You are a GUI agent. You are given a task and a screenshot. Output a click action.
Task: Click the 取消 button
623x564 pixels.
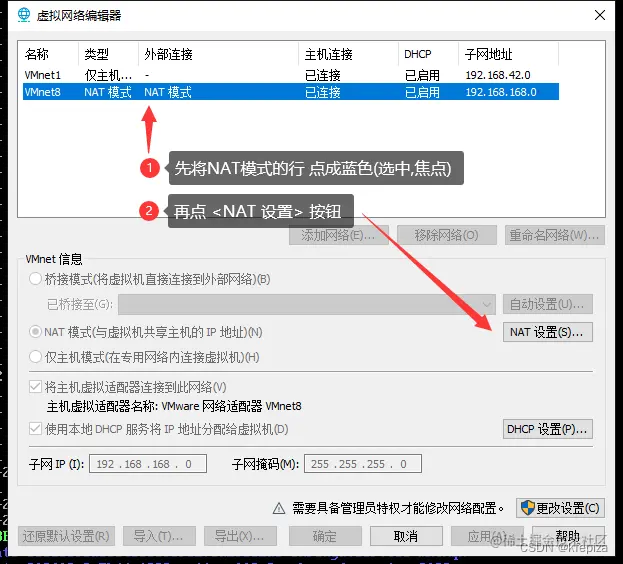(x=406, y=536)
